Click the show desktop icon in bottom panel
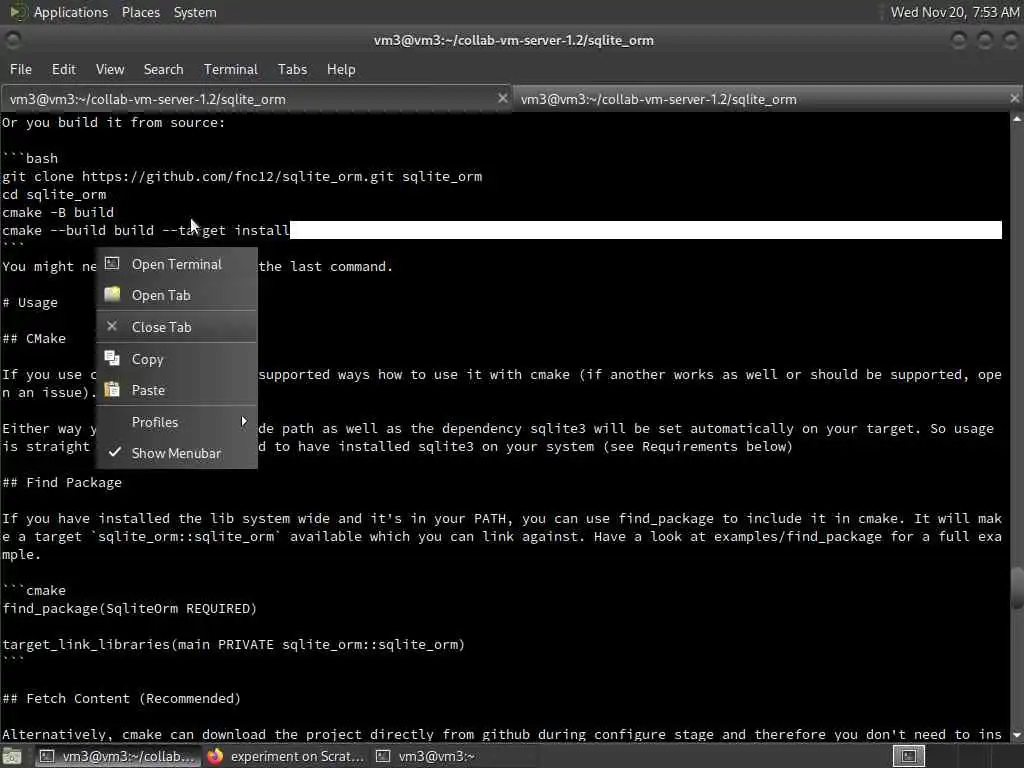Screen dimensions: 1024x768 pos(12,756)
